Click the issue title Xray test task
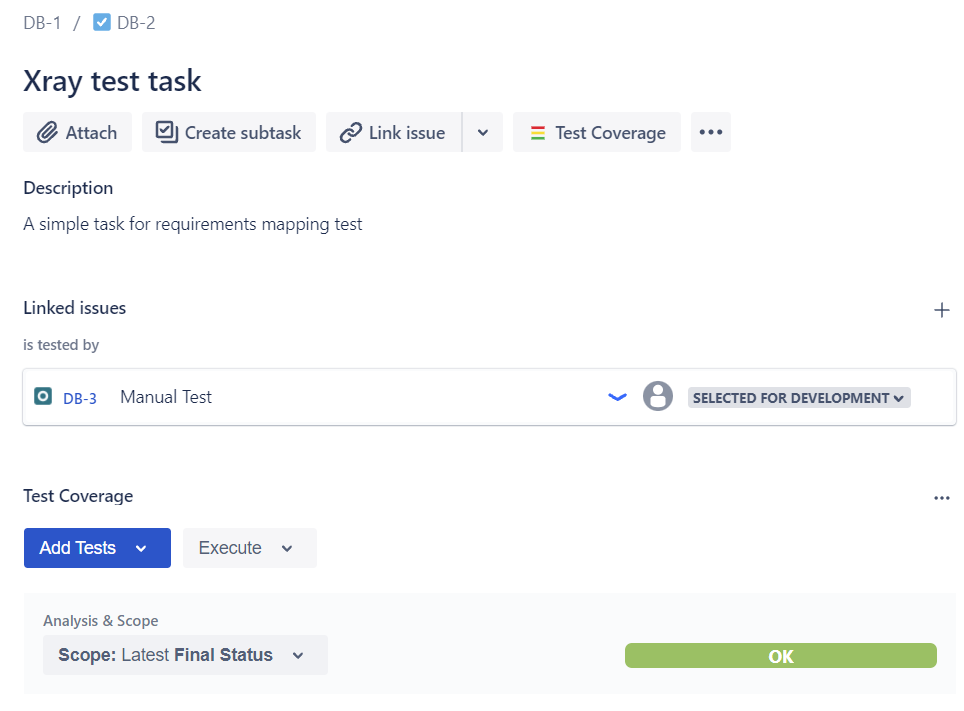Viewport: 964px width, 711px height. (x=112, y=81)
